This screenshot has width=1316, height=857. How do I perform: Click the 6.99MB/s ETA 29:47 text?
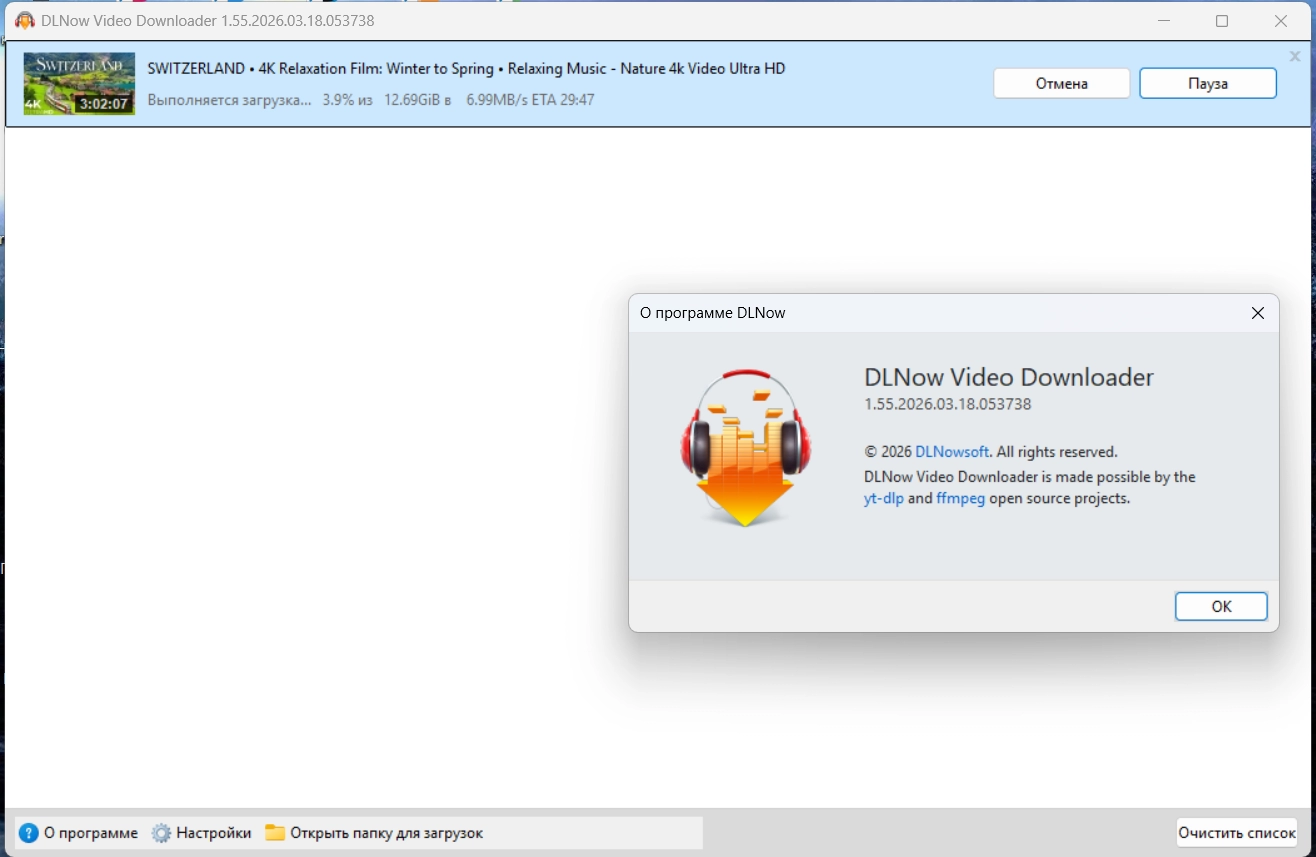click(x=530, y=100)
